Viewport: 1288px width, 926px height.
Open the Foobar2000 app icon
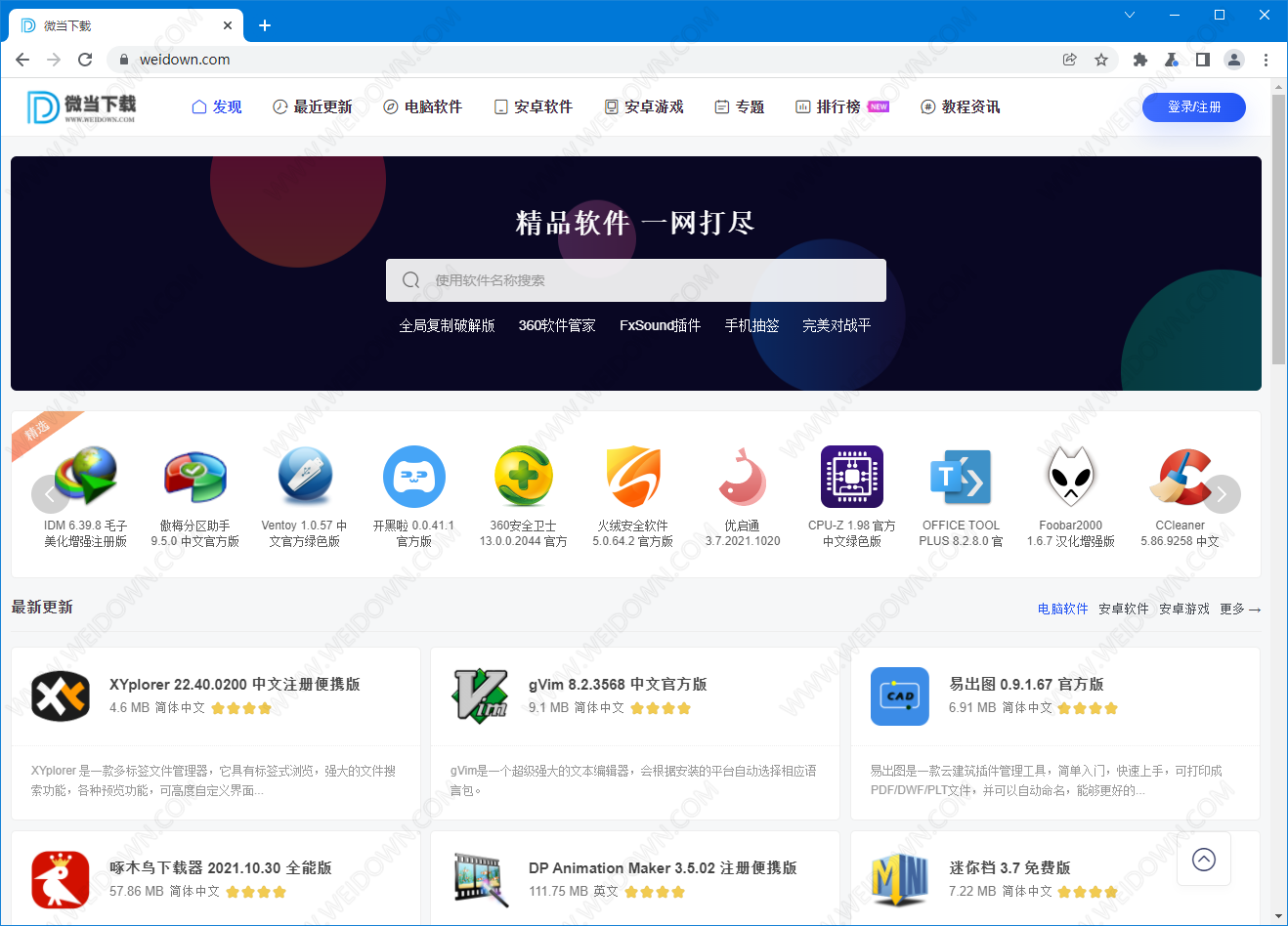[x=1071, y=477]
